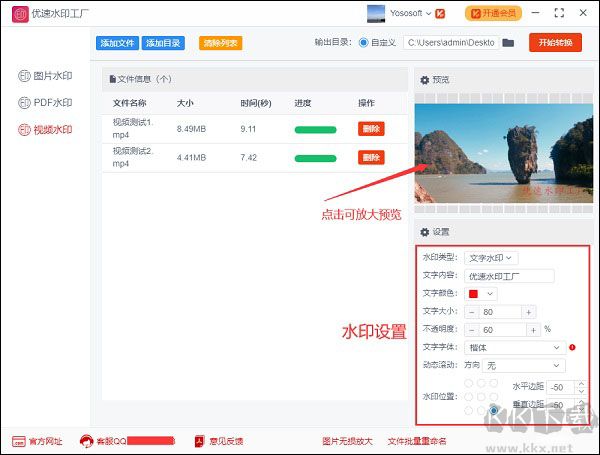600x455 pixels.
Task: Click the red font warning icon
Action: click(x=572, y=347)
